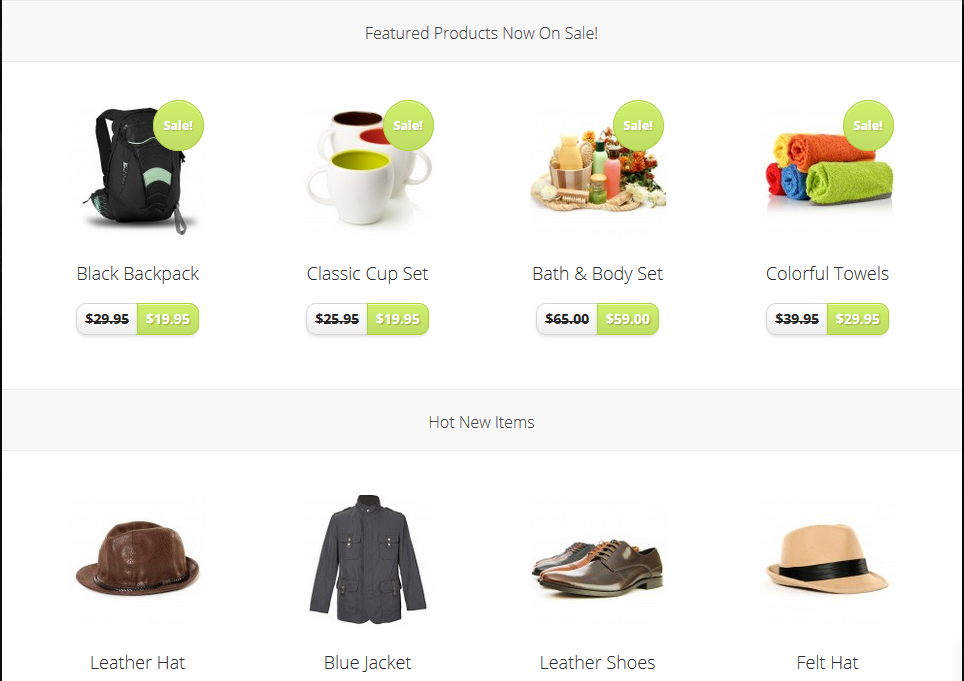Click the $59.00 sale price button
The width and height of the screenshot is (964, 681).
(628, 319)
